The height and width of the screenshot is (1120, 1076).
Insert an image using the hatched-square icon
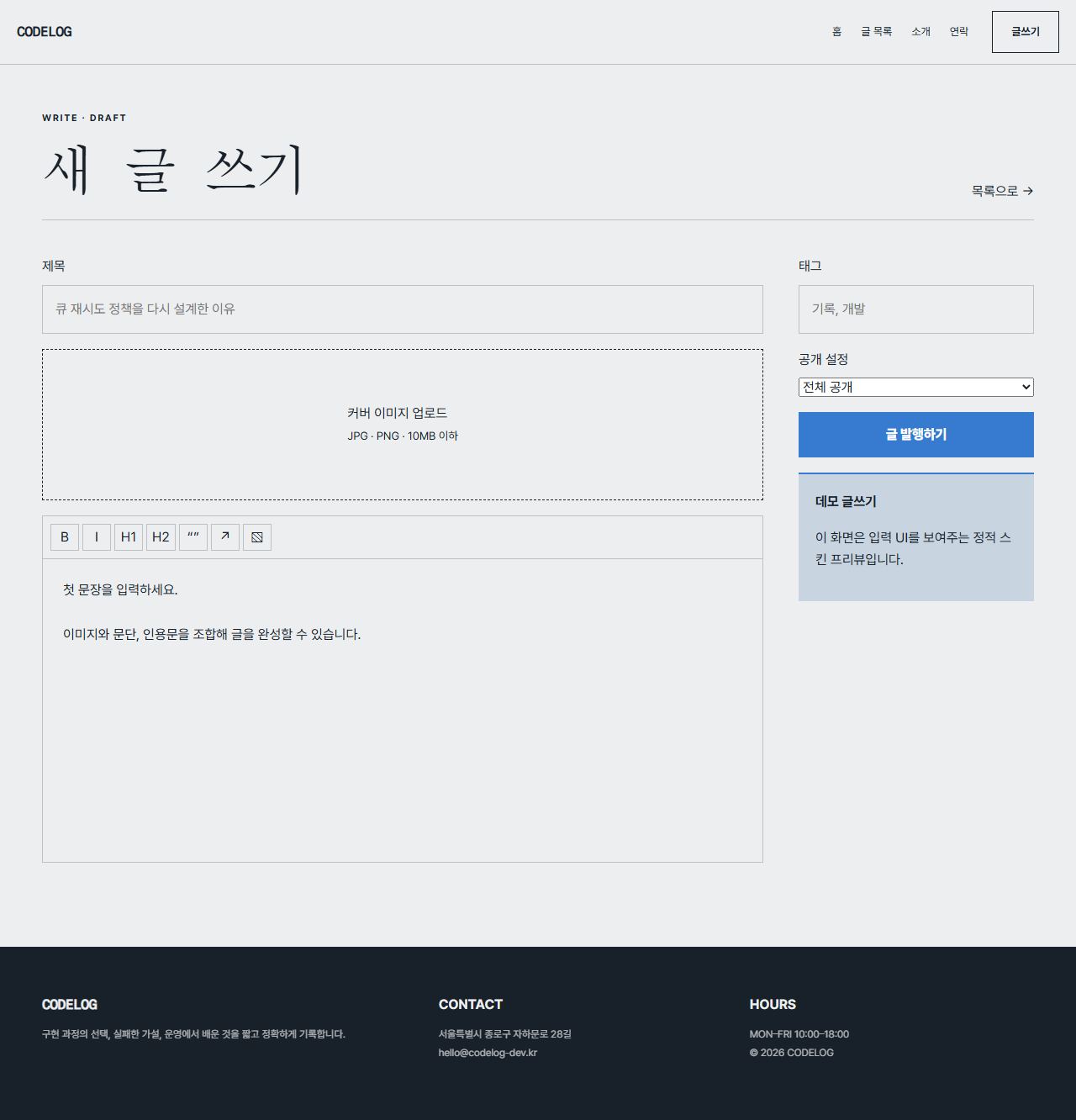click(x=257, y=537)
